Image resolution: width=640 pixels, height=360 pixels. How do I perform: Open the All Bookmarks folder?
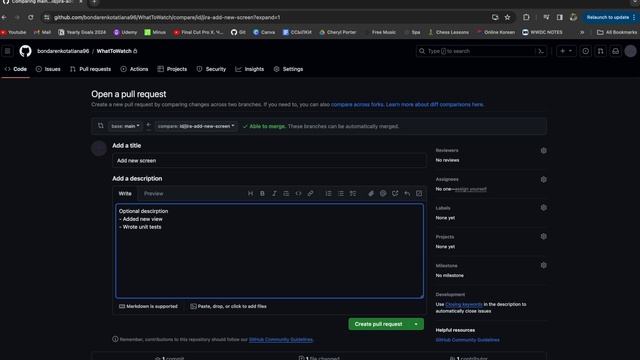pos(617,32)
